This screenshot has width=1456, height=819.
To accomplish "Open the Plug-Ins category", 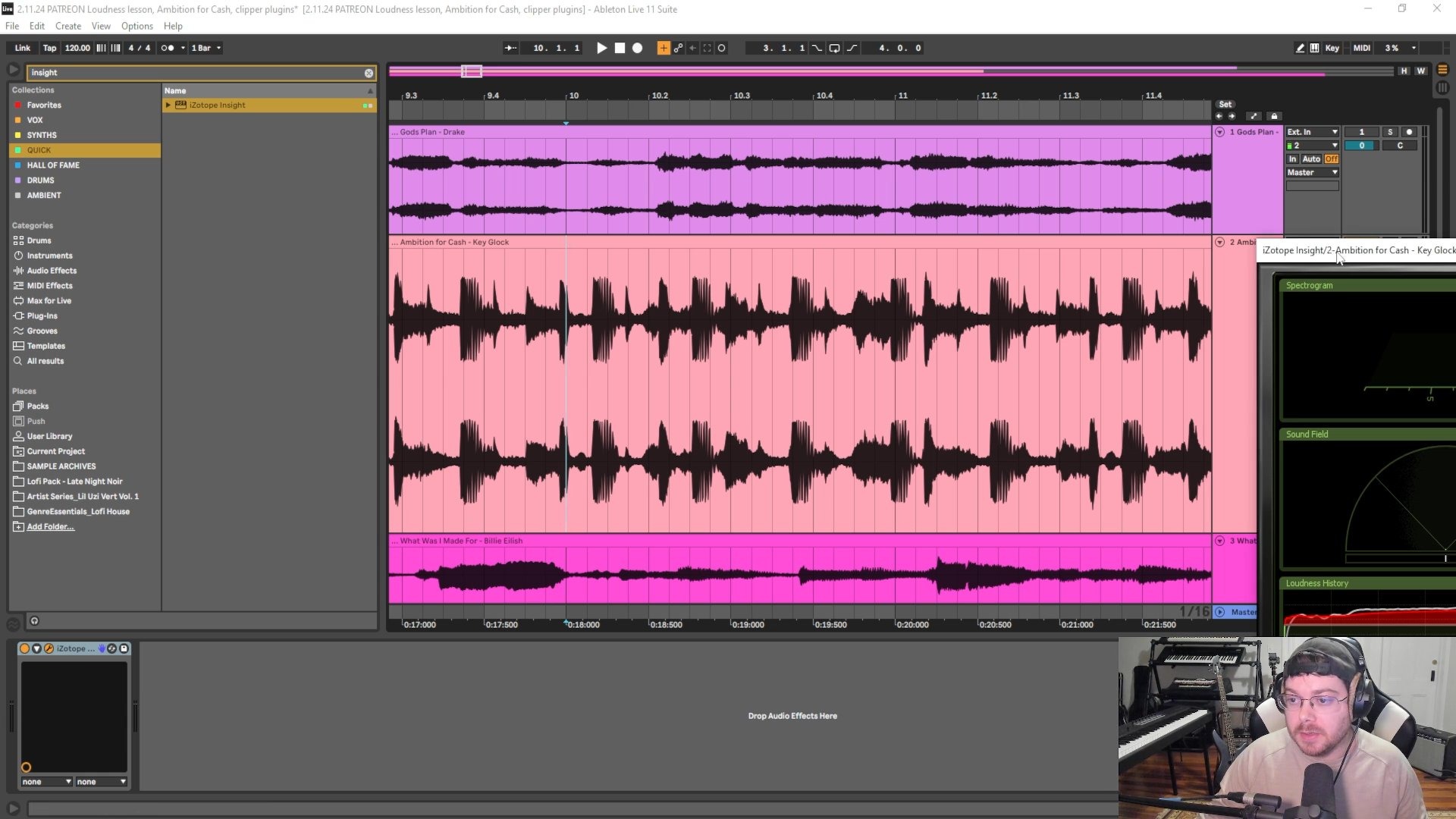I will [42, 316].
